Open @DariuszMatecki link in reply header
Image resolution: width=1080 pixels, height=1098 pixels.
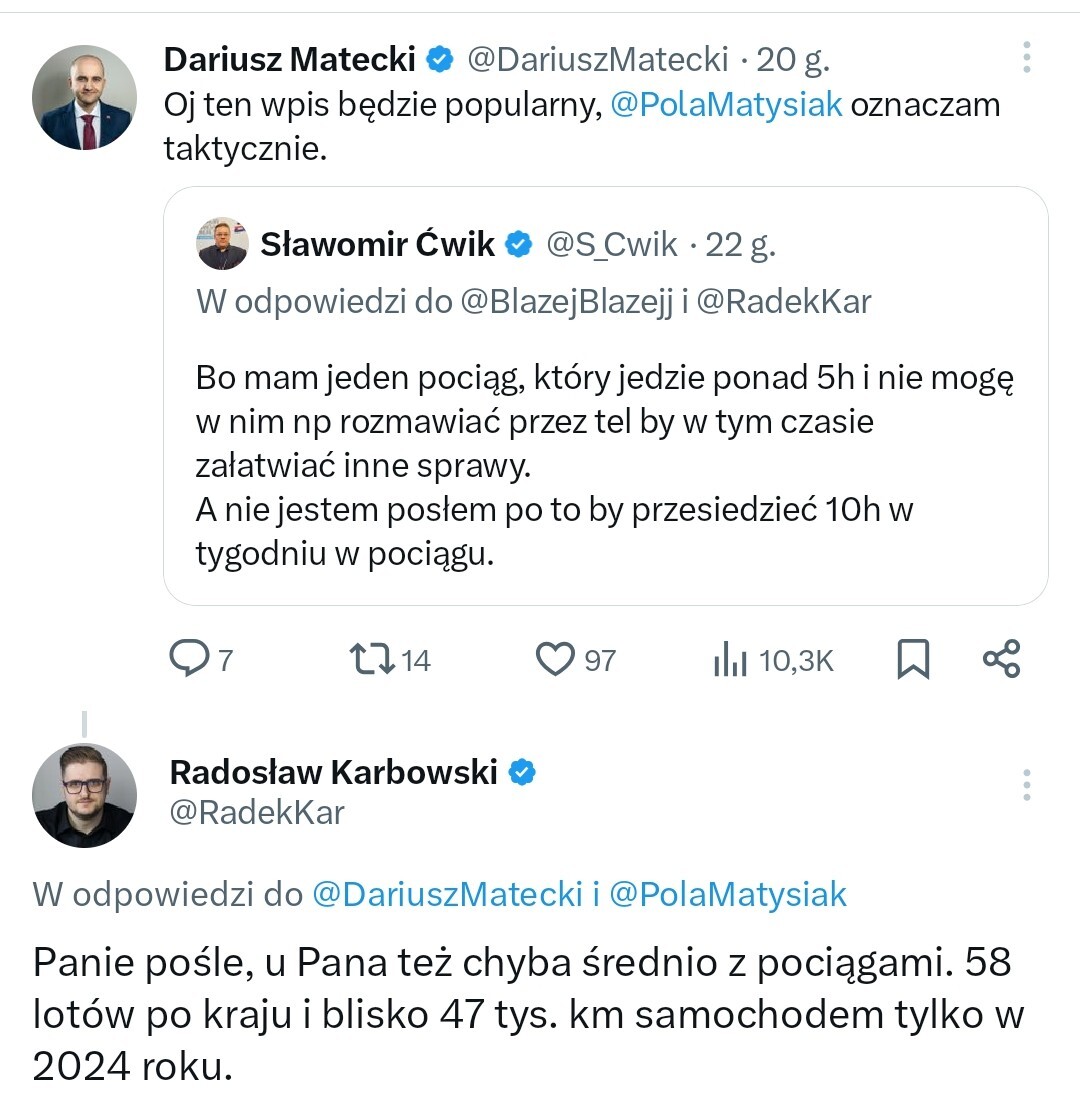pos(448,893)
